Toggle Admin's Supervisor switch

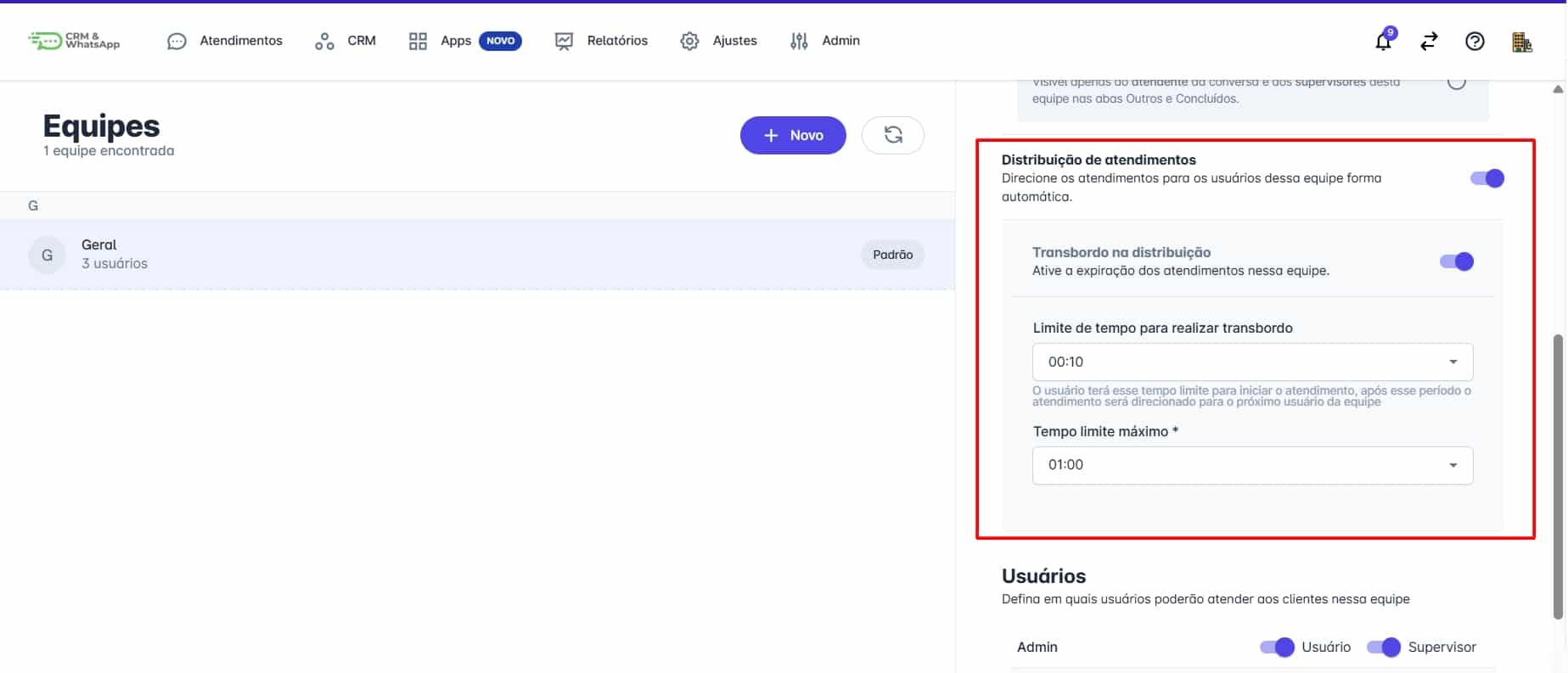tap(1384, 647)
